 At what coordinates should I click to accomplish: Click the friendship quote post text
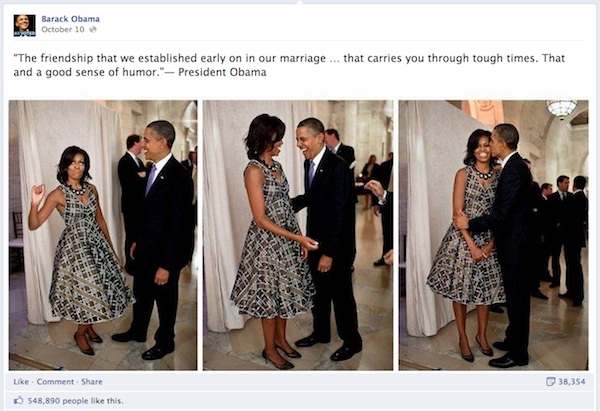tap(289, 65)
